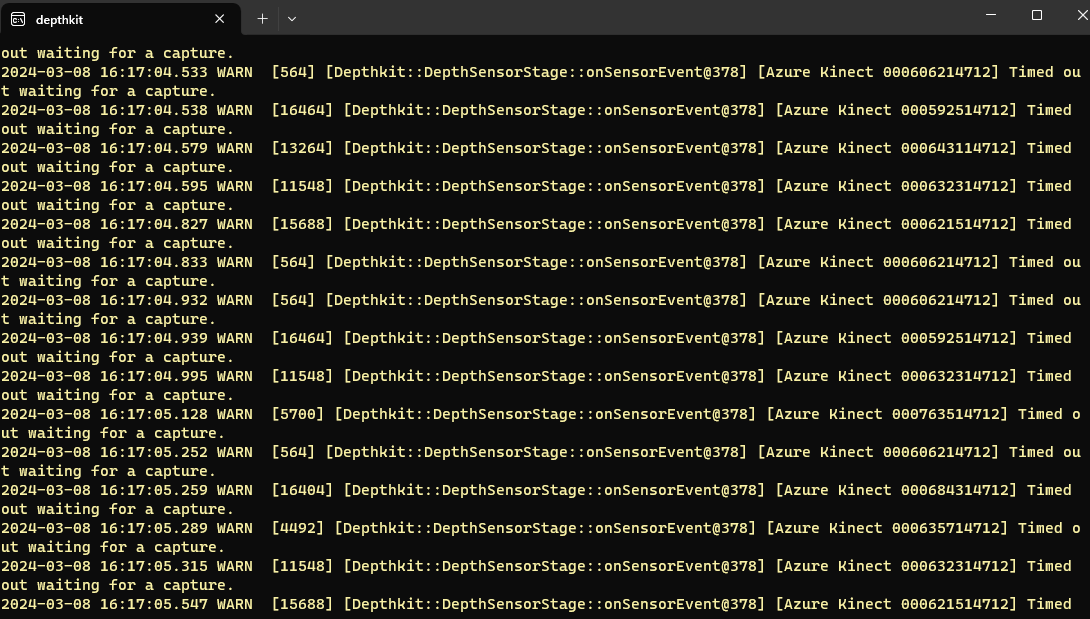Click the thread ID [4492] log entry

pyautogui.click(x=297, y=528)
